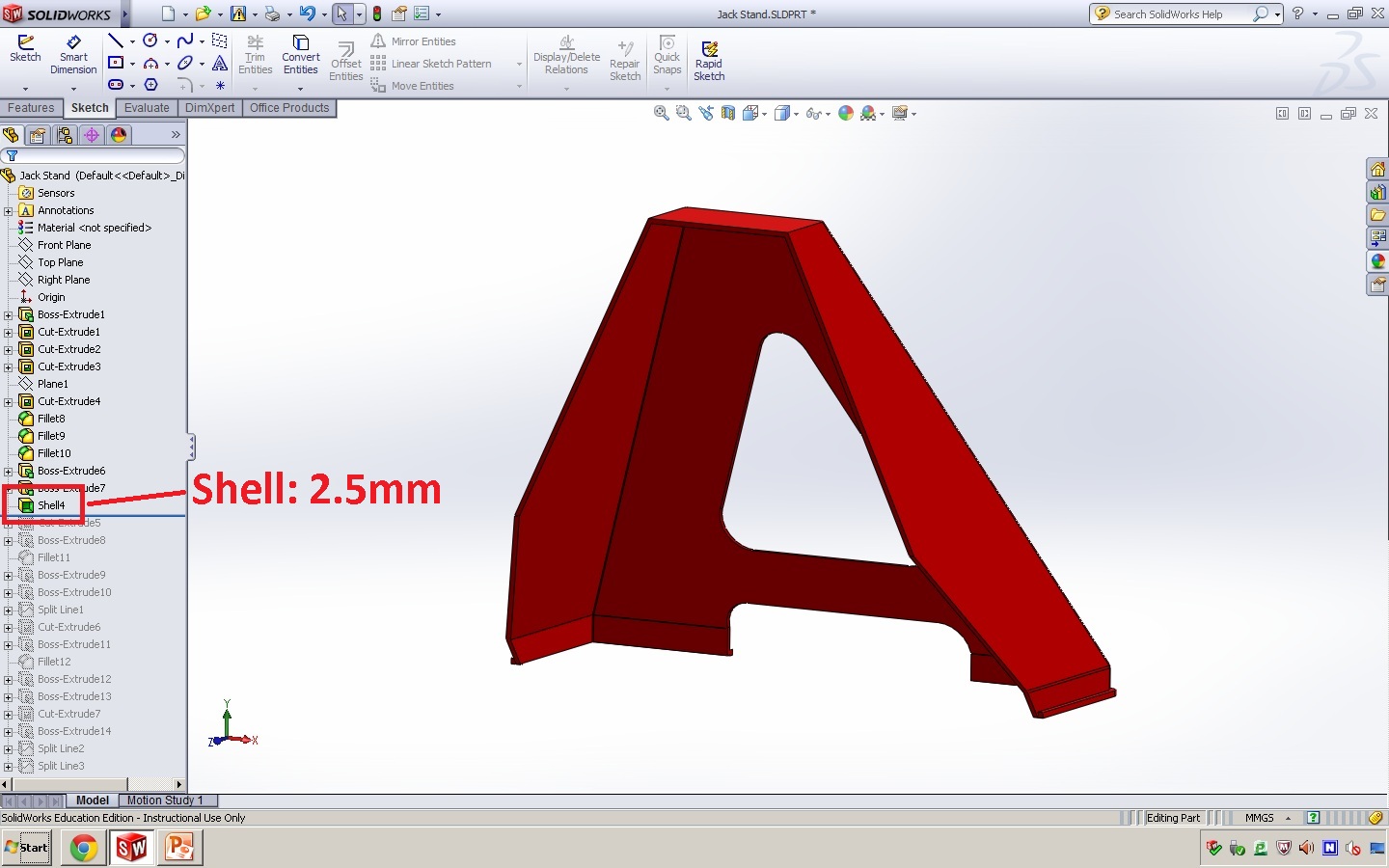Expand the Cut-Extrude4 feature
Image resolution: width=1389 pixels, height=868 pixels.
(x=8, y=401)
